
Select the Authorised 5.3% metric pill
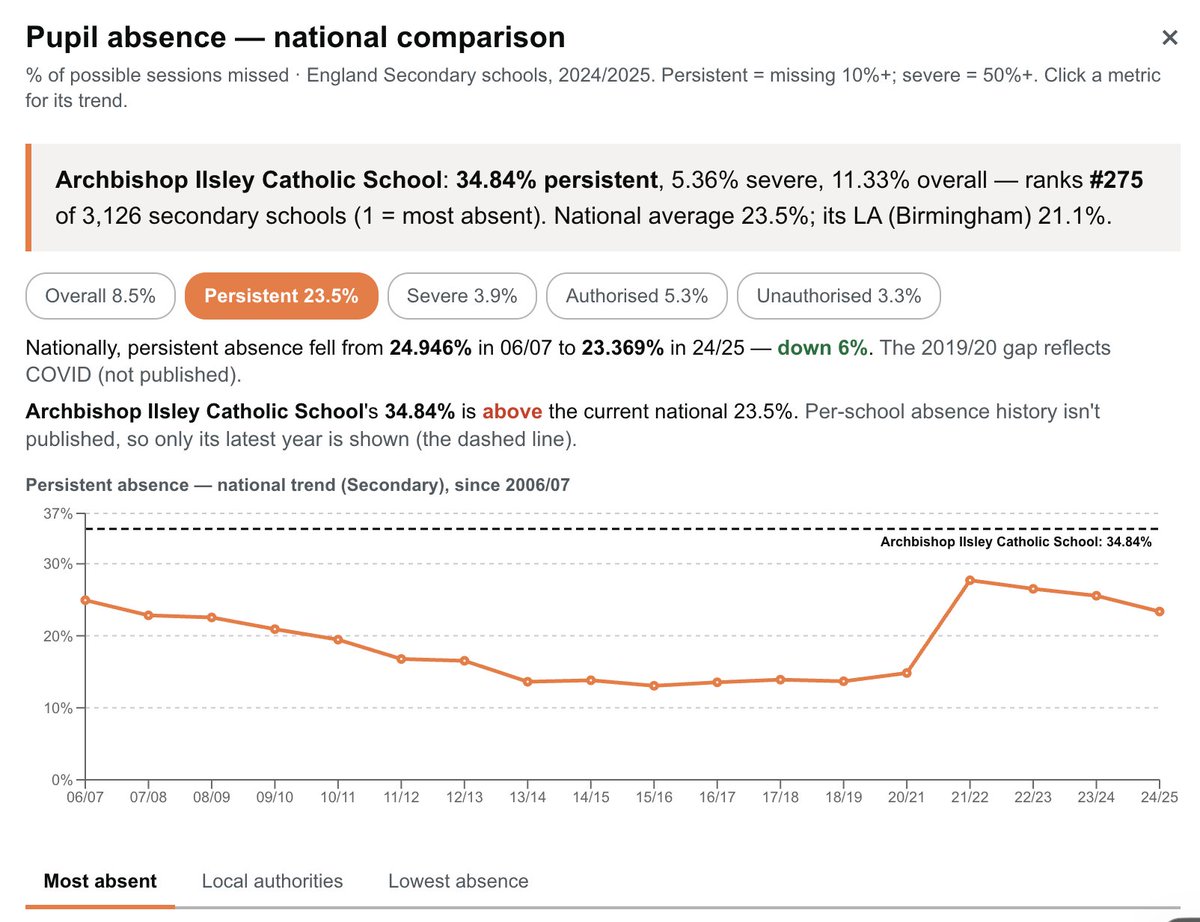click(x=637, y=296)
